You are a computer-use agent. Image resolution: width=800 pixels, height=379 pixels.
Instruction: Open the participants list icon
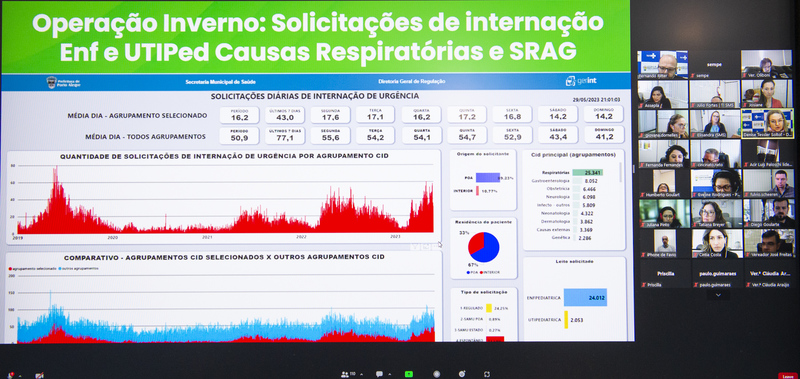[x=345, y=374]
